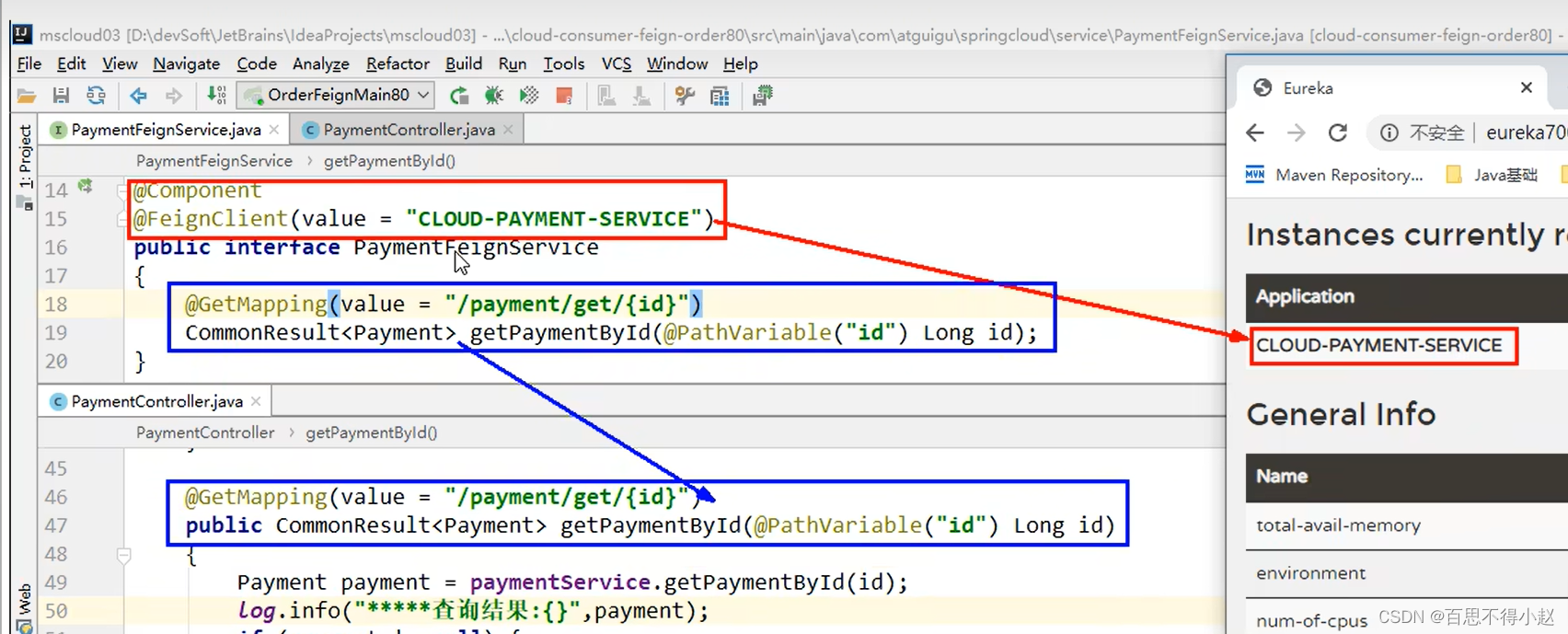This screenshot has width=1568, height=634.
Task: Click the Synchronize refresh toolbar icon
Action: (96, 95)
